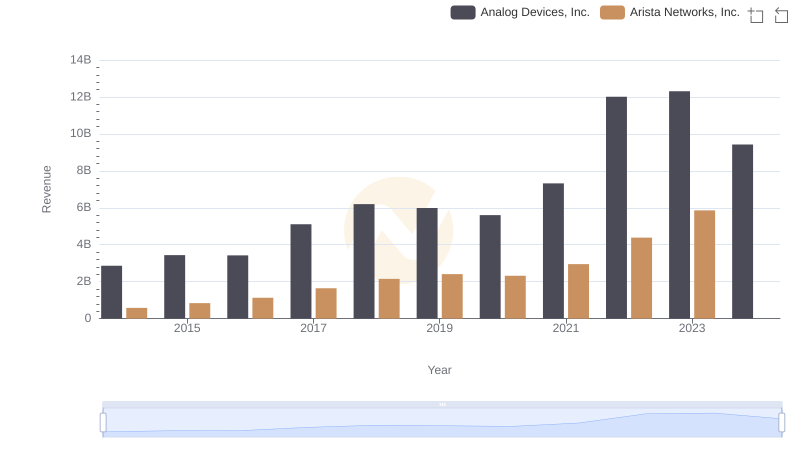This screenshot has height=461, width=800.
Task: Click the Analog Devices bar for 2016
Action: tap(238, 287)
